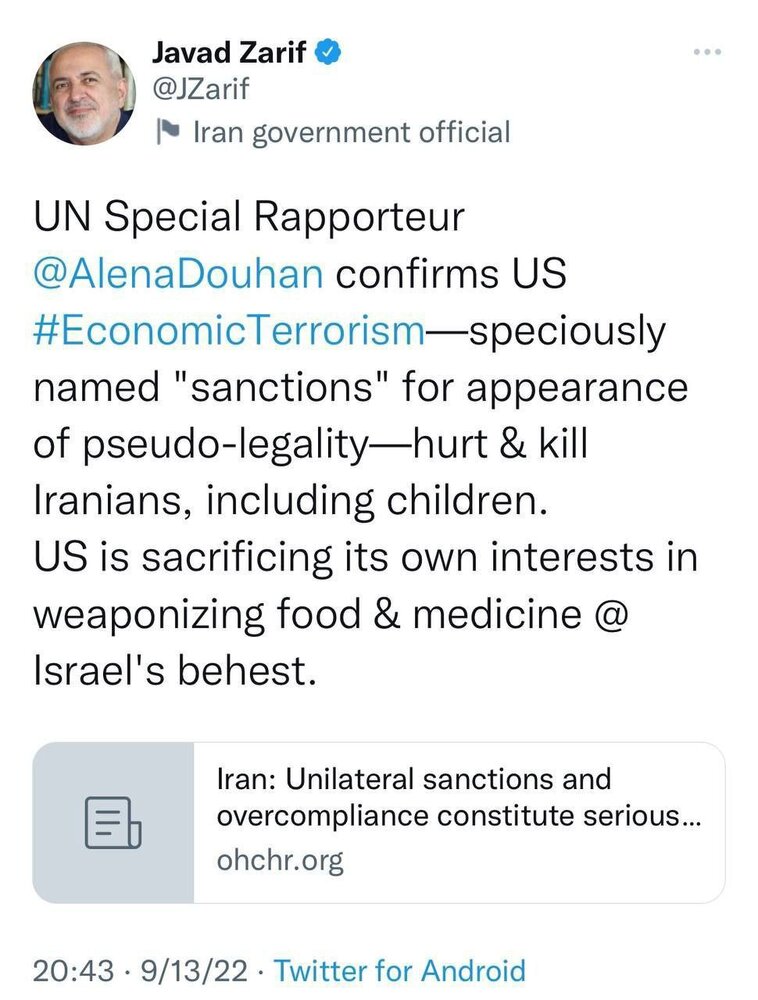This screenshot has height=1000, width=758.
Task: Open the "Iran: Unilateral sanctions and" card title
Action: pos(413,779)
